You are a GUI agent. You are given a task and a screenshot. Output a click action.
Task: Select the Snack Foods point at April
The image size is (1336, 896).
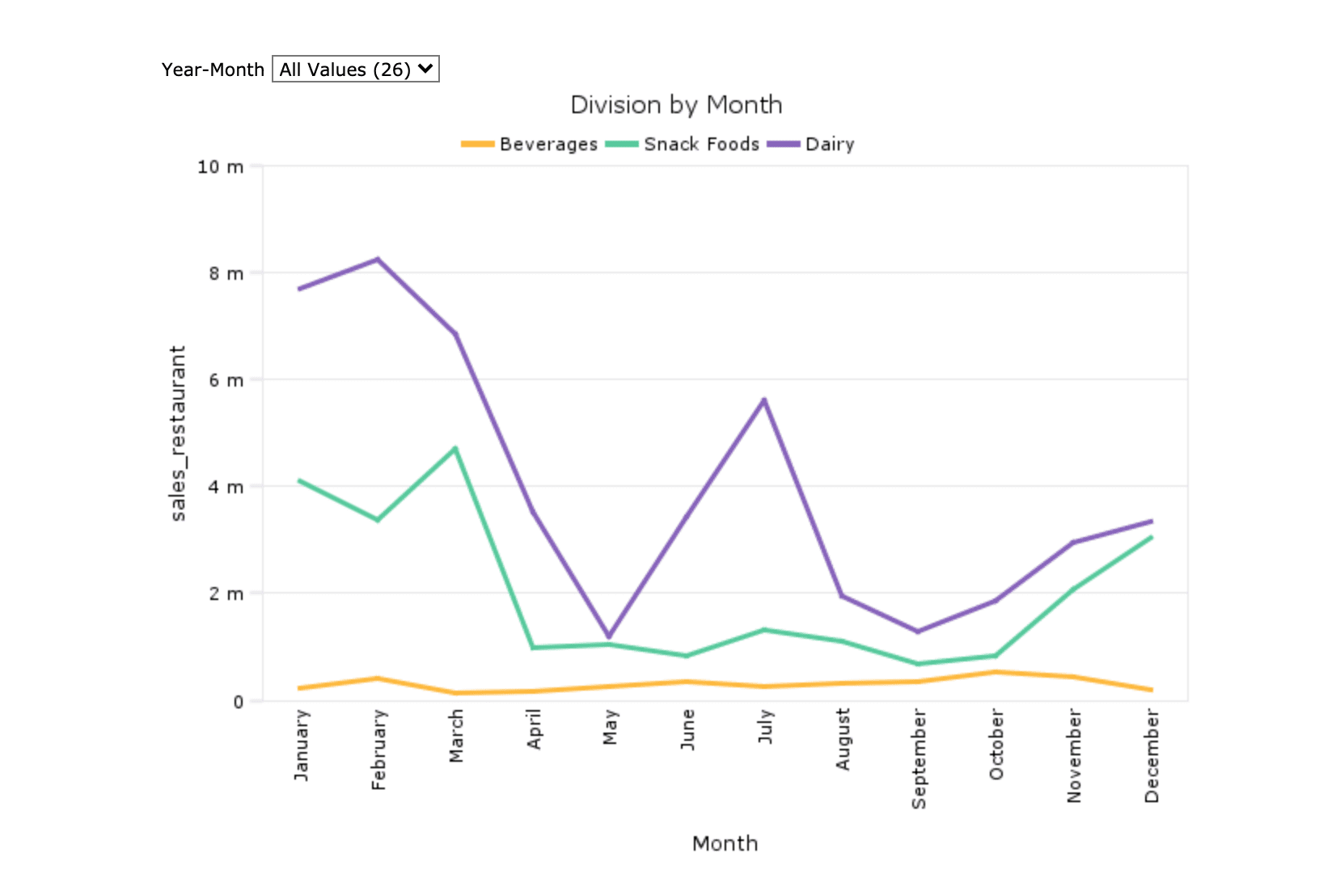coord(533,648)
